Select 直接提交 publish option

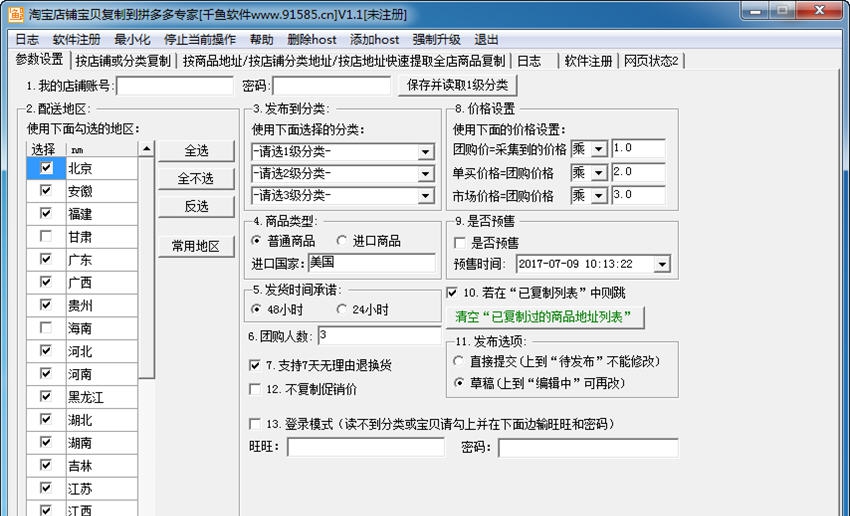click(459, 361)
